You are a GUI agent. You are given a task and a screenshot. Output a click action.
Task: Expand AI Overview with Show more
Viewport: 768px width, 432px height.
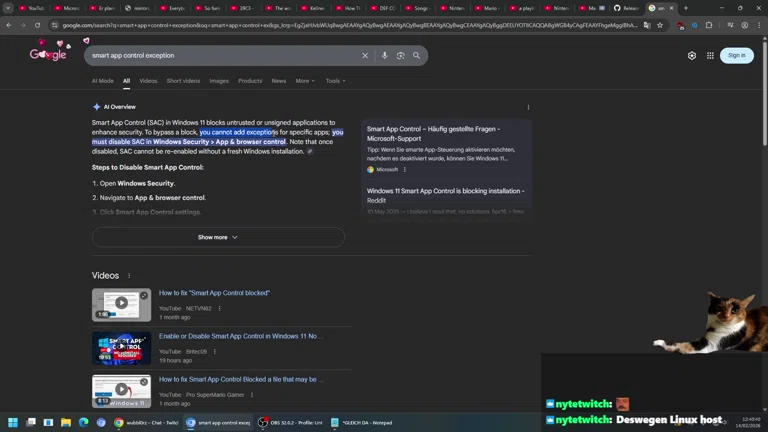[x=218, y=237]
